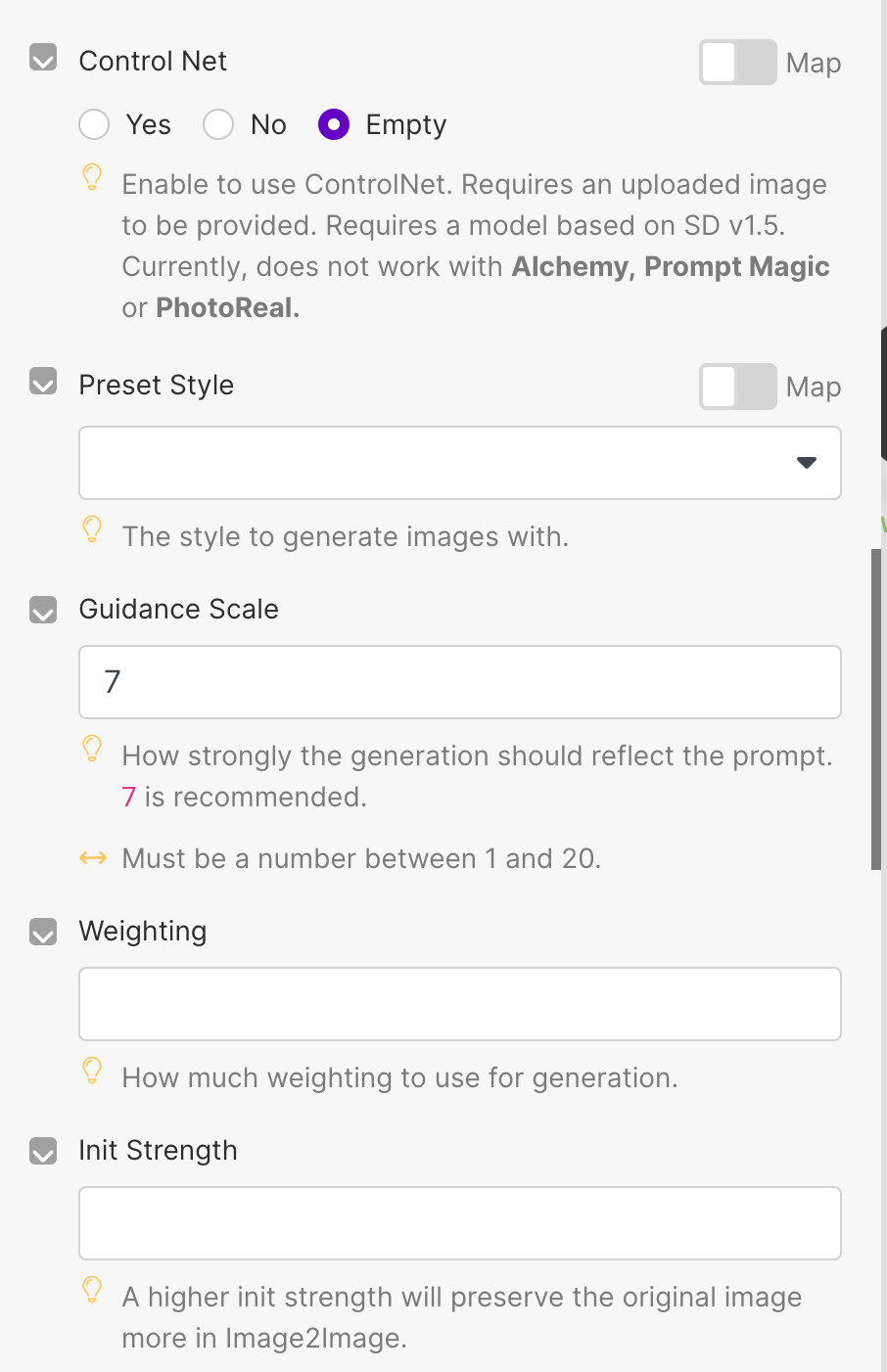Click the range arrows icon under Guidance Scale
887x1372 pixels.
coord(93,858)
